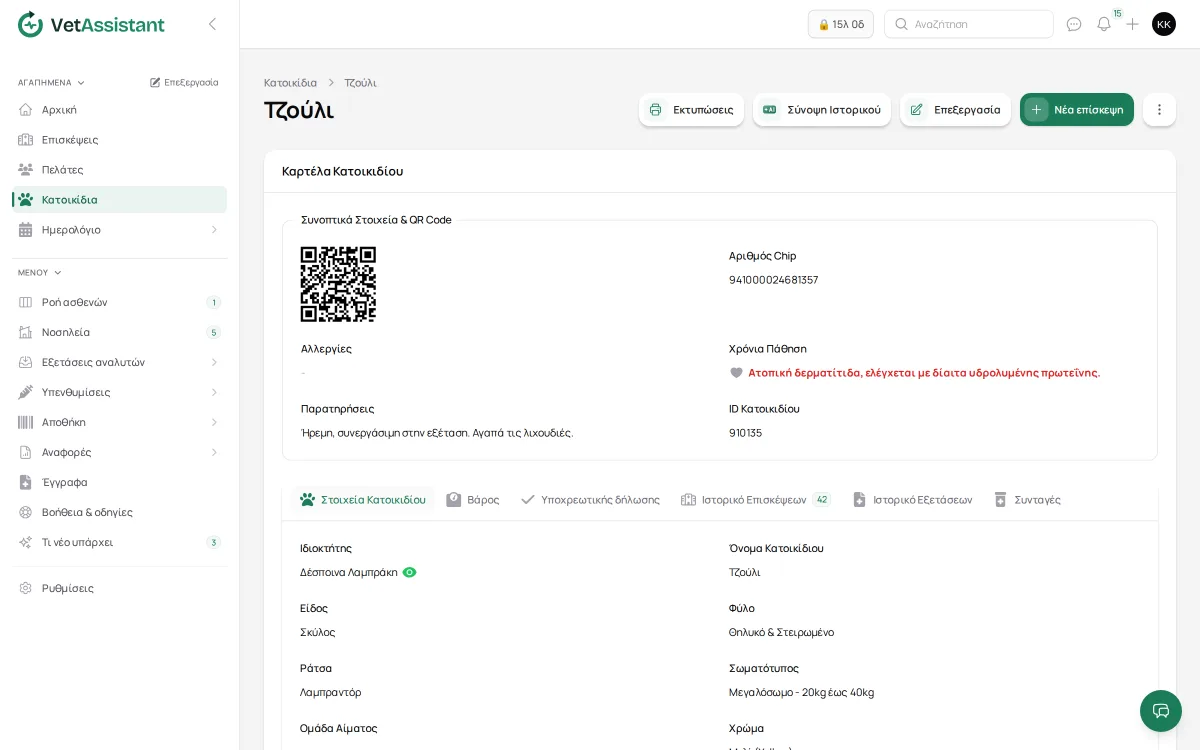Collapse the sidebar with the chevron
This screenshot has height=750, width=1200.
tap(212, 24)
